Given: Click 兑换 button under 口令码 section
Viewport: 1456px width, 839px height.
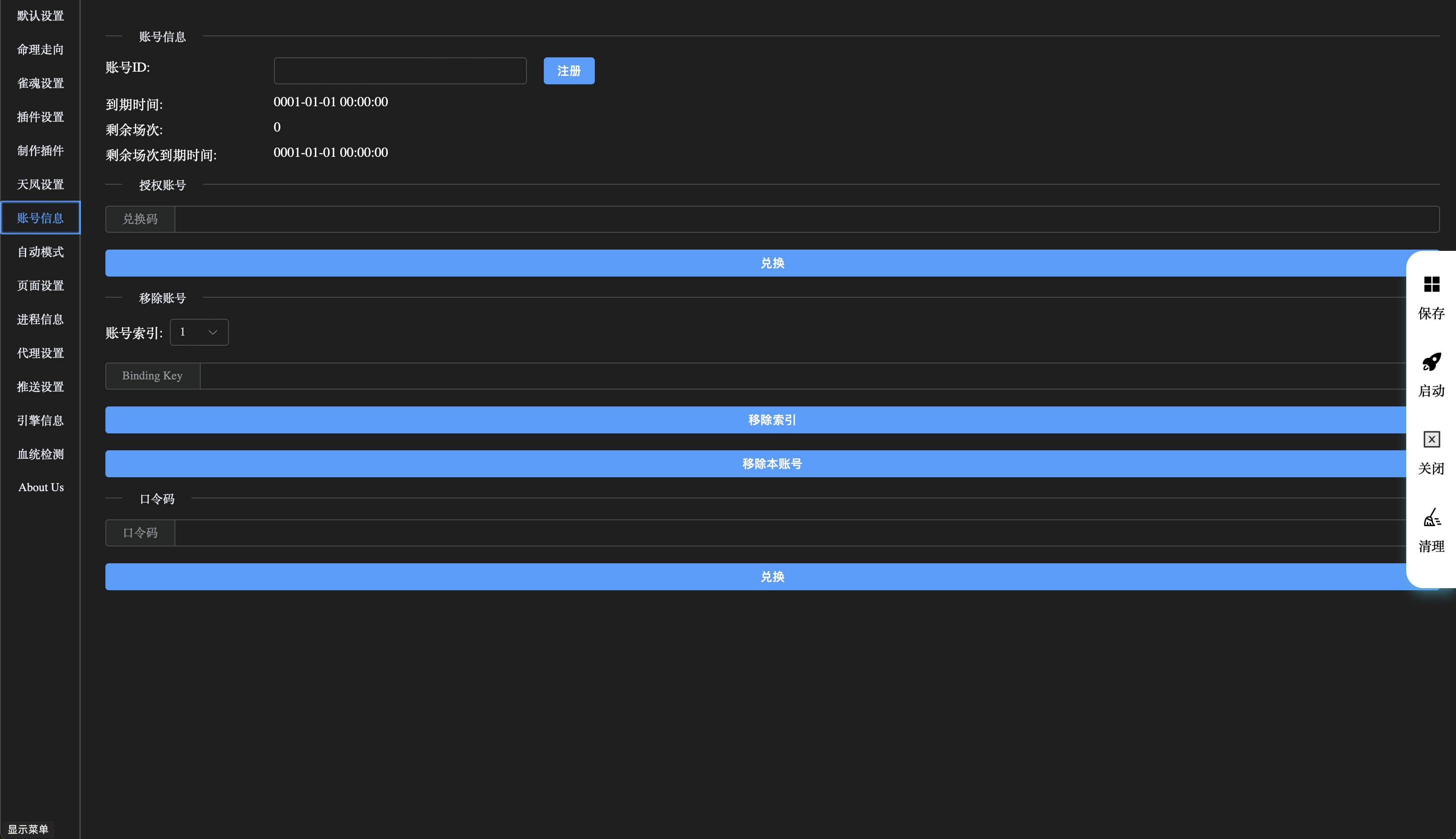Looking at the screenshot, I should point(772,577).
